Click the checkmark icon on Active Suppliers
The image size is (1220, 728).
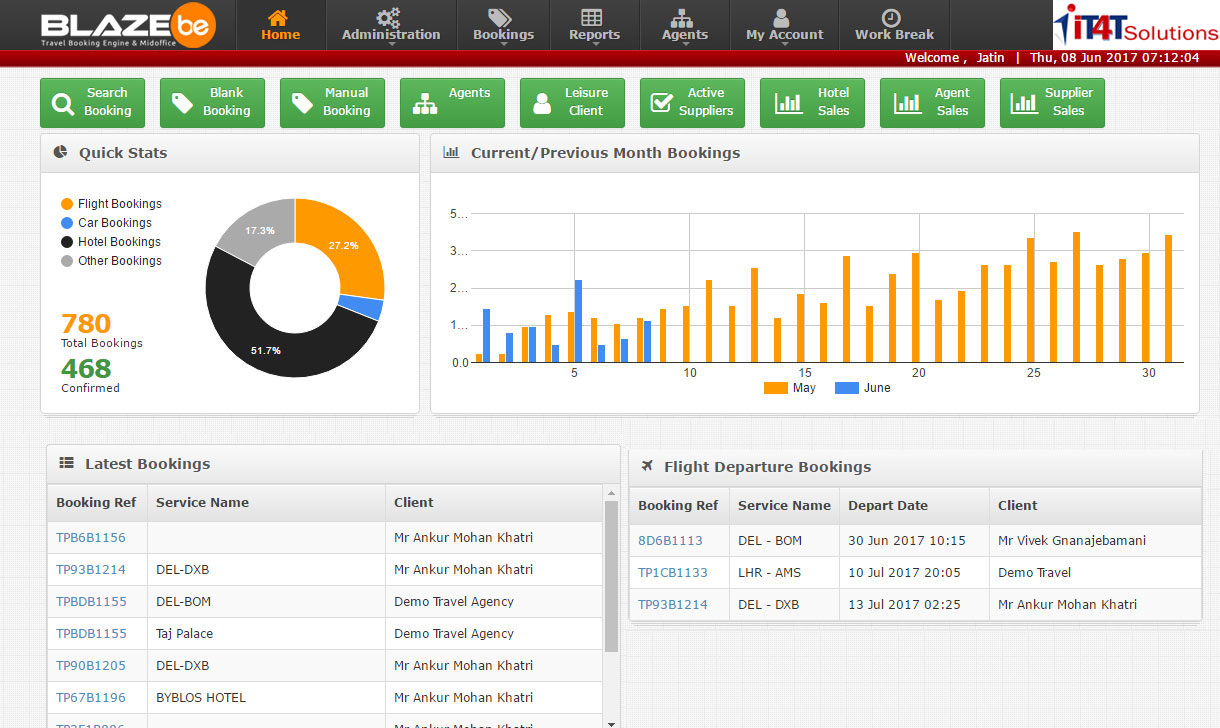[662, 103]
